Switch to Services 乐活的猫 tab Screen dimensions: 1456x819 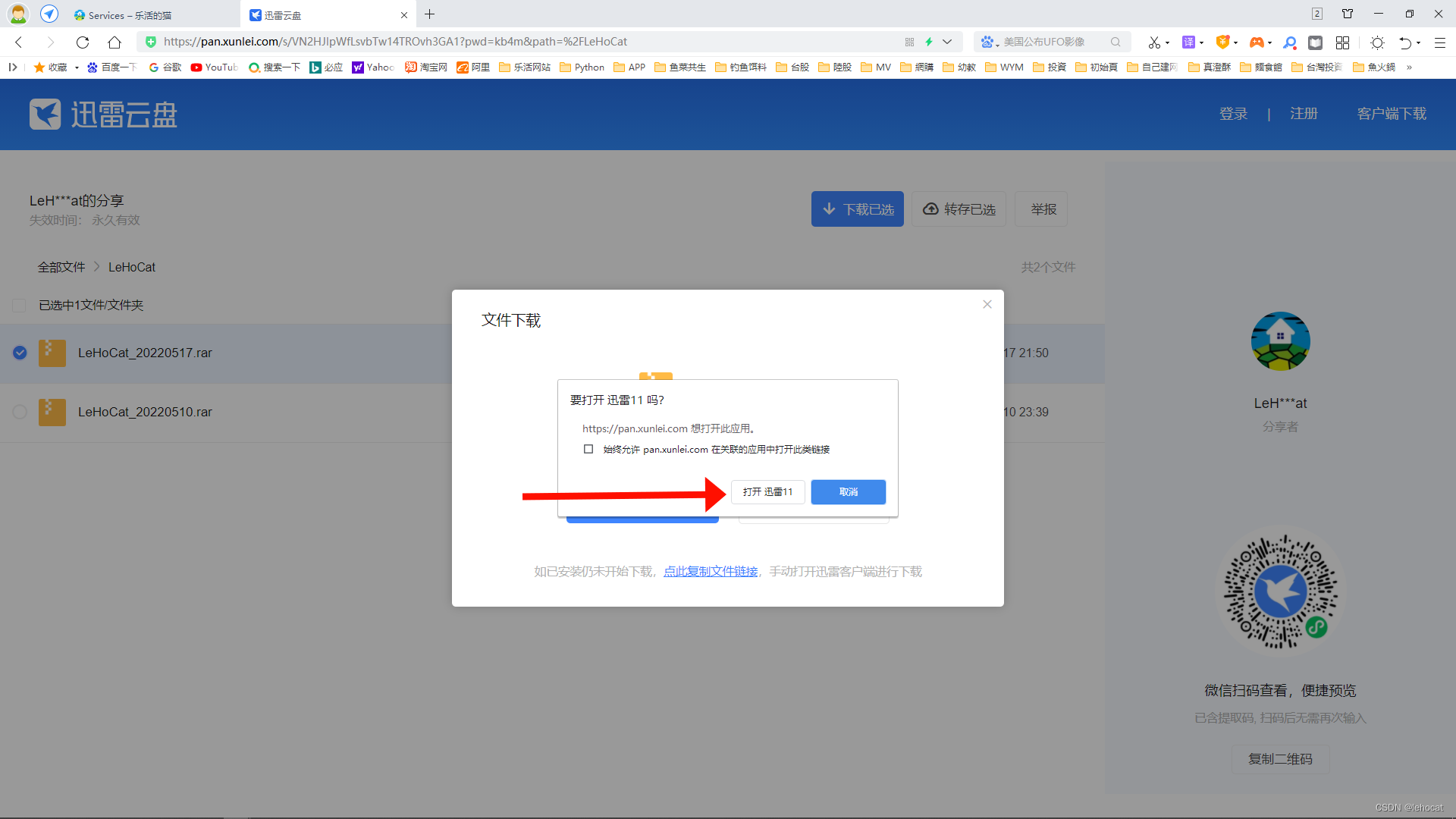click(x=129, y=15)
